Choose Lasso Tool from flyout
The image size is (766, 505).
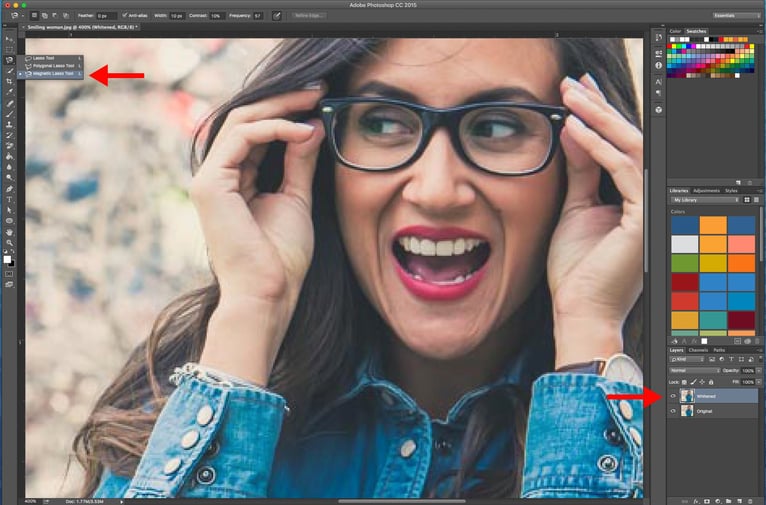53,58
